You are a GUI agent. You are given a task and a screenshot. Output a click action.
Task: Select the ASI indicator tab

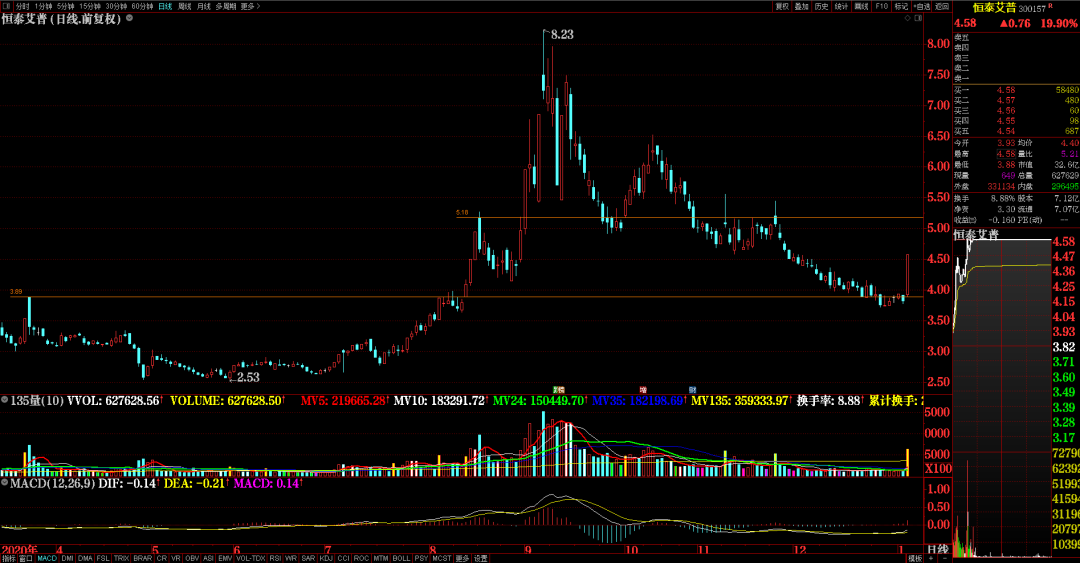(208, 558)
